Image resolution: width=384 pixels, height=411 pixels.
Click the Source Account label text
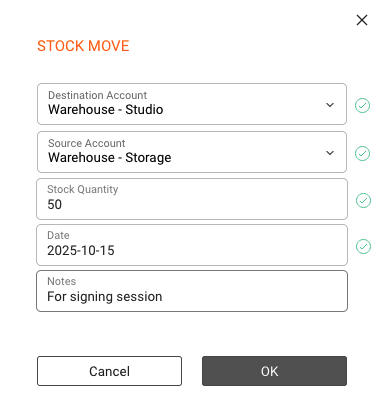(x=87, y=143)
